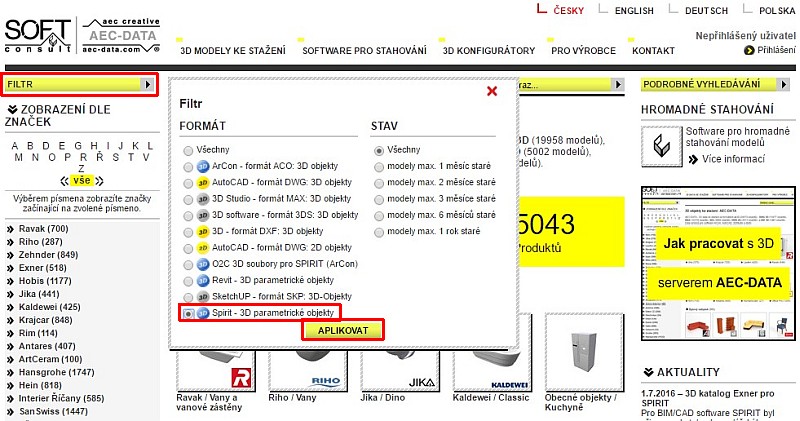The height and width of the screenshot is (421, 800).
Task: Click 'Nepřihlášený uživatel' text
Action: click(745, 36)
